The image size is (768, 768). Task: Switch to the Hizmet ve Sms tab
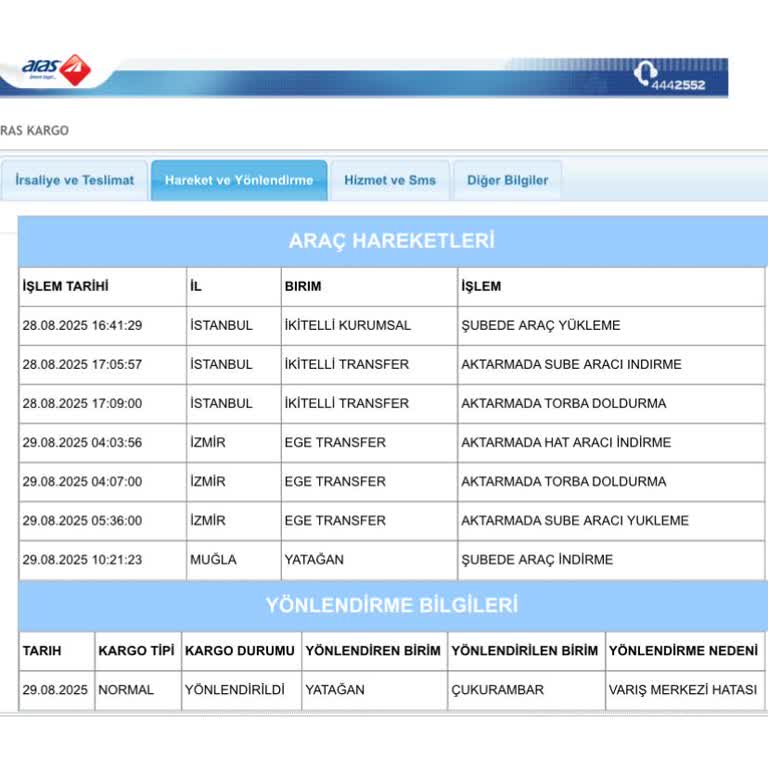coord(390,180)
